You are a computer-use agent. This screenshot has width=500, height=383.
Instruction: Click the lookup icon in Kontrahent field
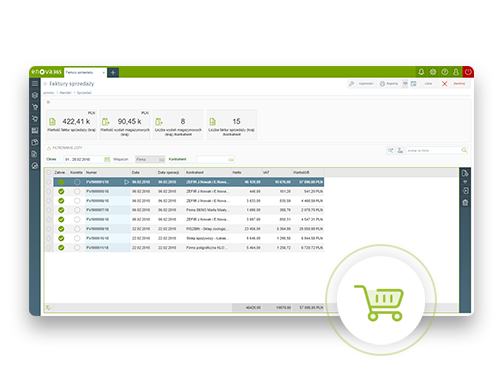(x=231, y=160)
